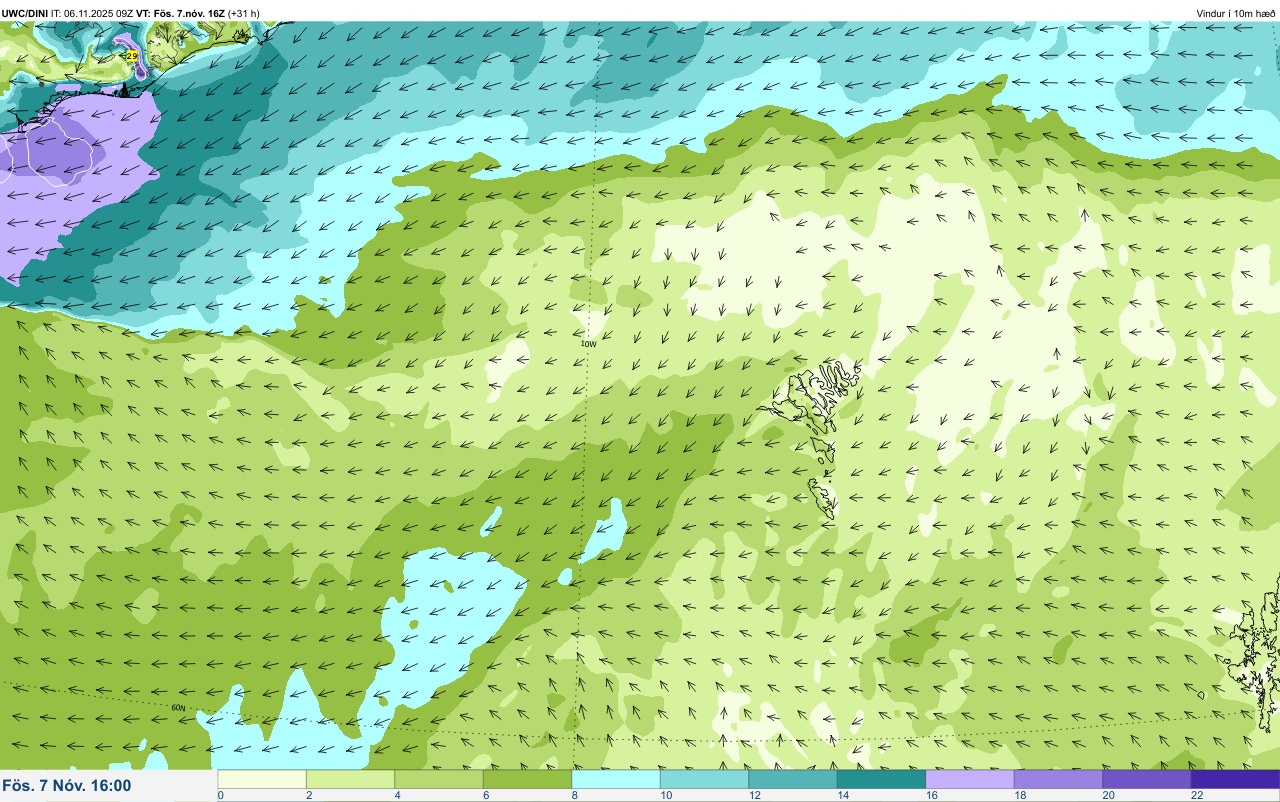Click the dark indigo swatch above 22
This screenshot has height=802, width=1280.
[x=1235, y=779]
